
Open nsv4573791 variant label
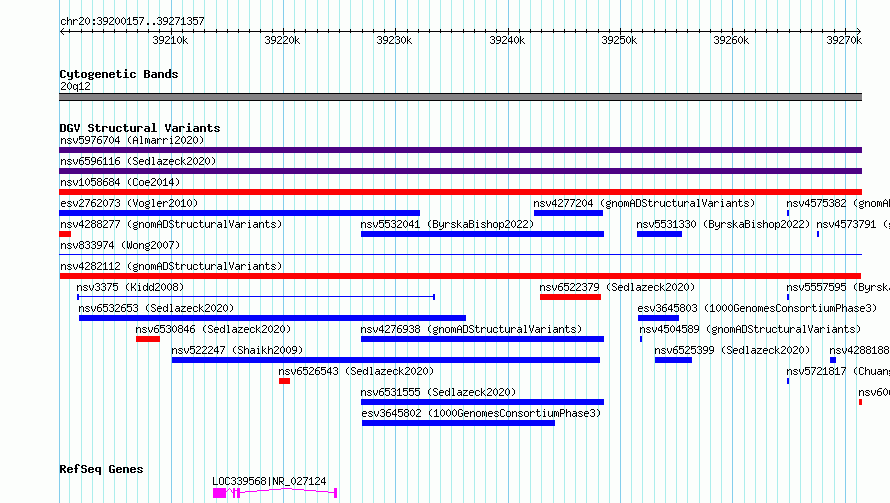pos(853,224)
